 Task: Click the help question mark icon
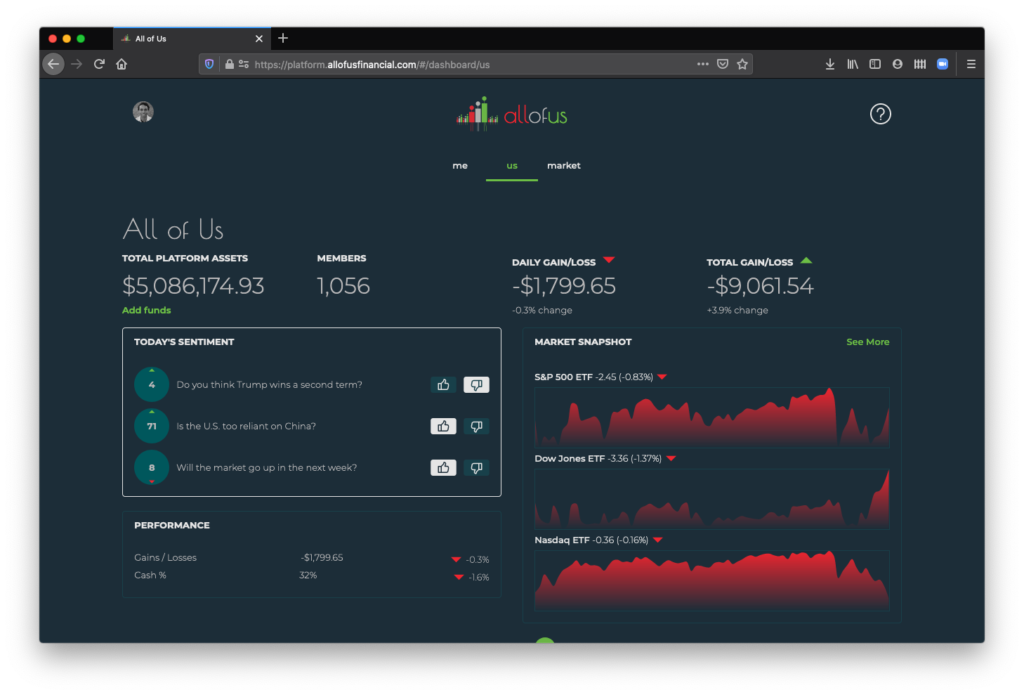pos(880,114)
